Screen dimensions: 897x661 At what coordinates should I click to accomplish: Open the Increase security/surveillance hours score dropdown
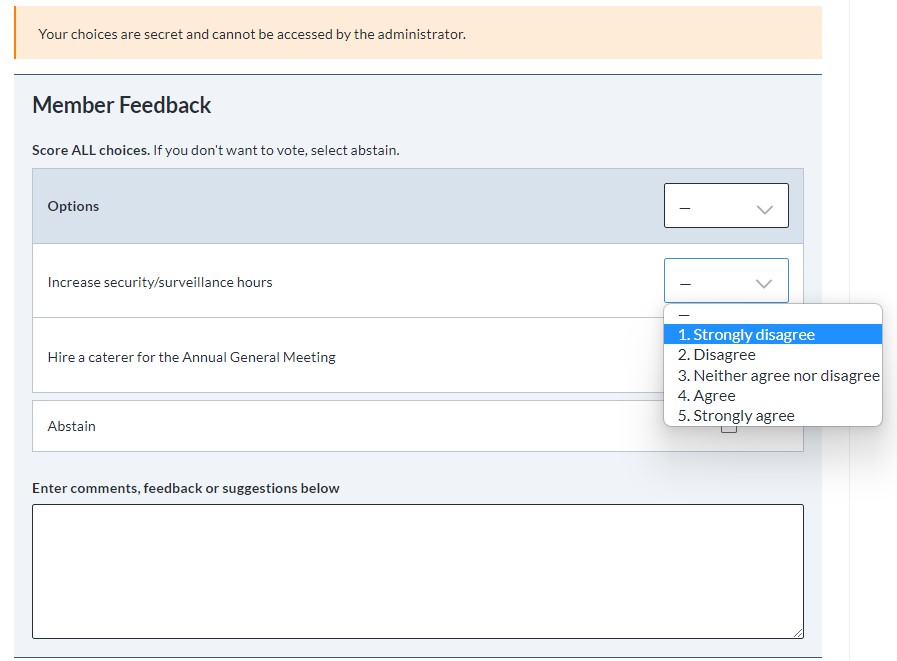coord(726,280)
